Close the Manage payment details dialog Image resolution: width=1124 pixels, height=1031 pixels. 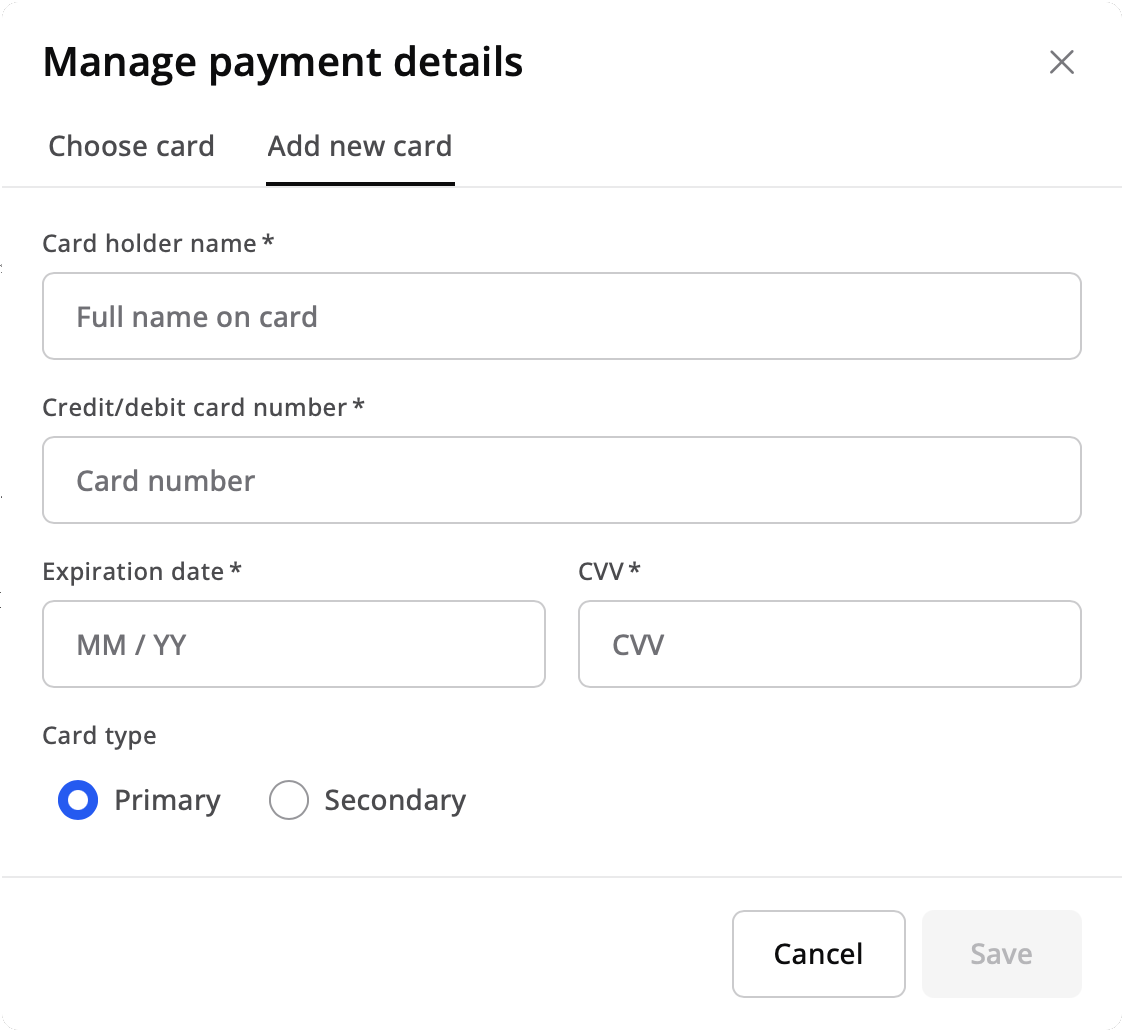1061,62
